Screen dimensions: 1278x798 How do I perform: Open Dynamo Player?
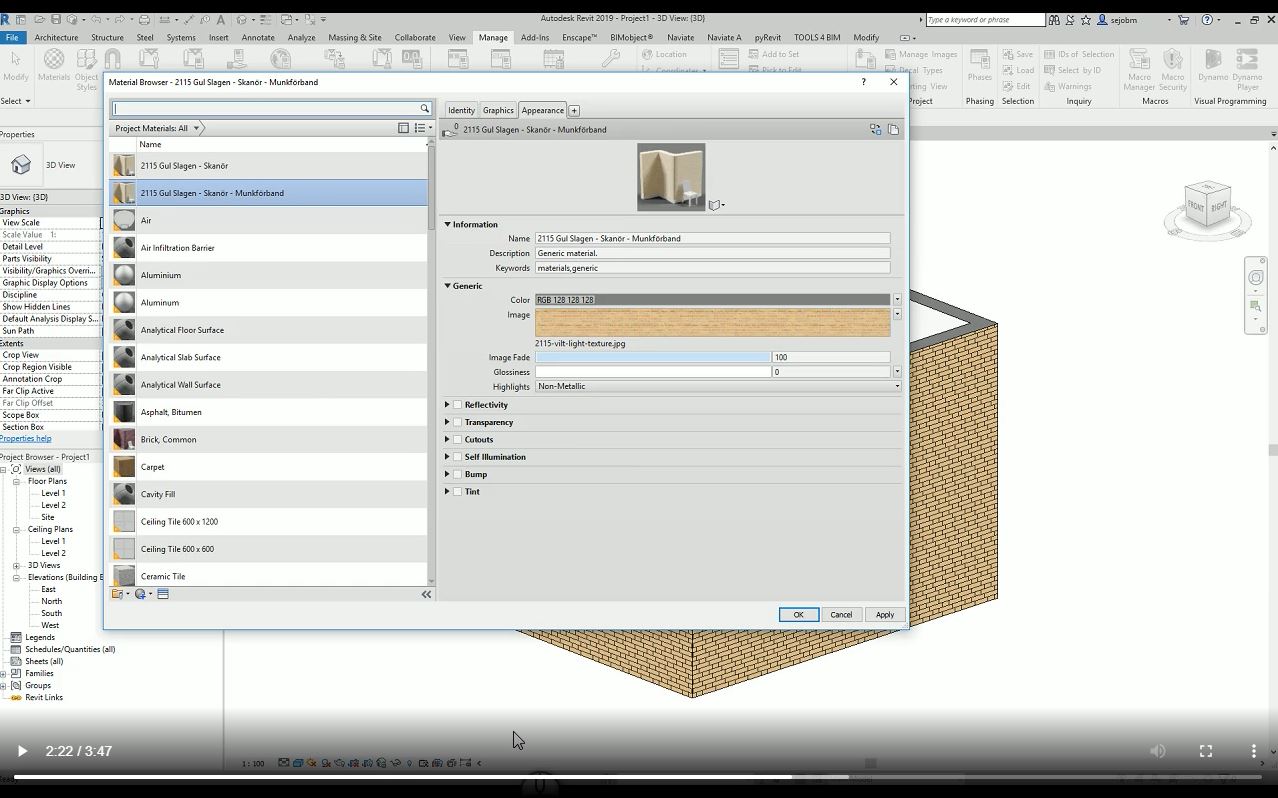[1247, 69]
